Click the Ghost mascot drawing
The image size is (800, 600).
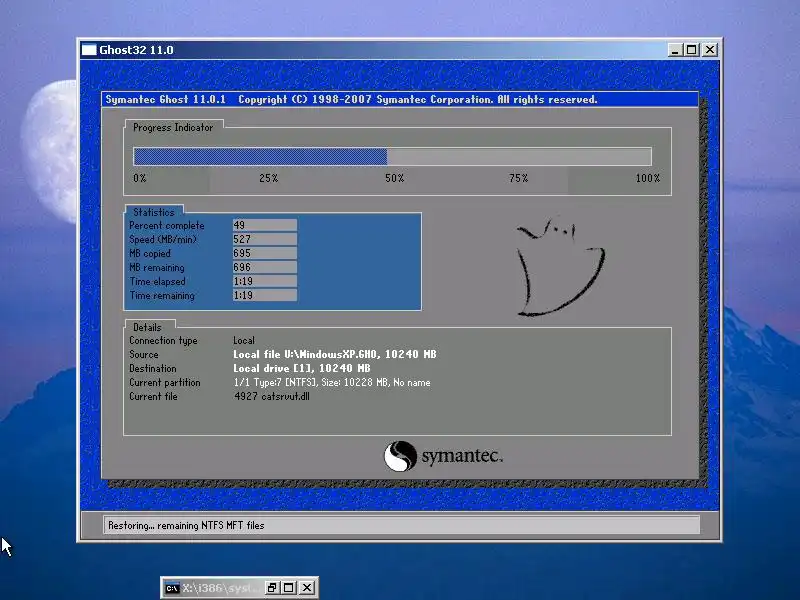coord(560,267)
